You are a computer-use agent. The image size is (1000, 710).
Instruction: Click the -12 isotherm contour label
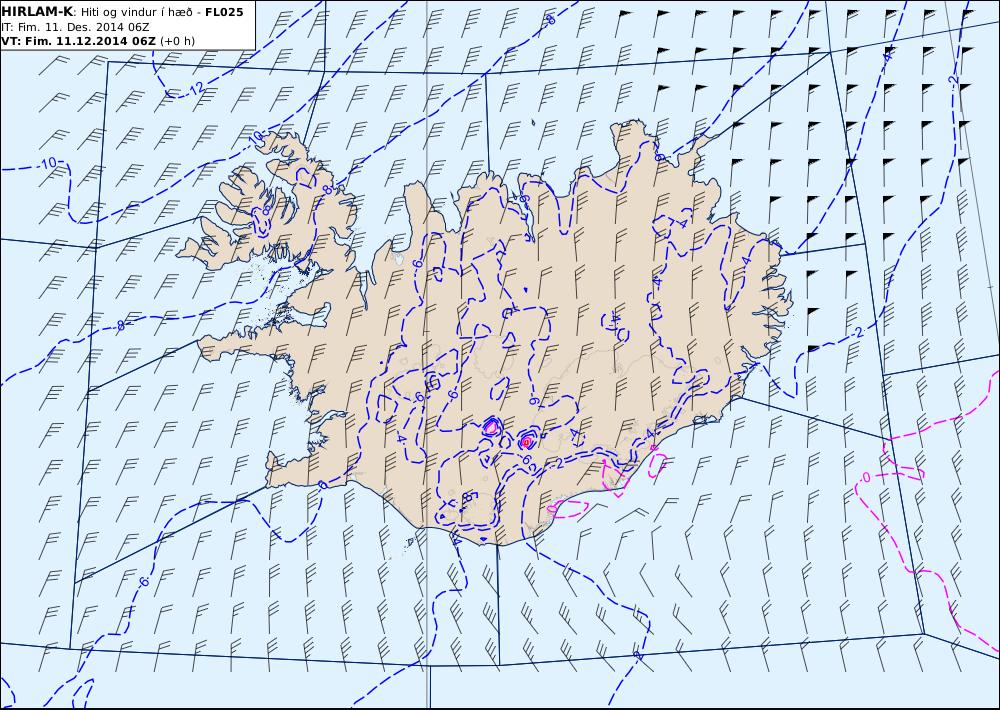pyautogui.click(x=197, y=88)
